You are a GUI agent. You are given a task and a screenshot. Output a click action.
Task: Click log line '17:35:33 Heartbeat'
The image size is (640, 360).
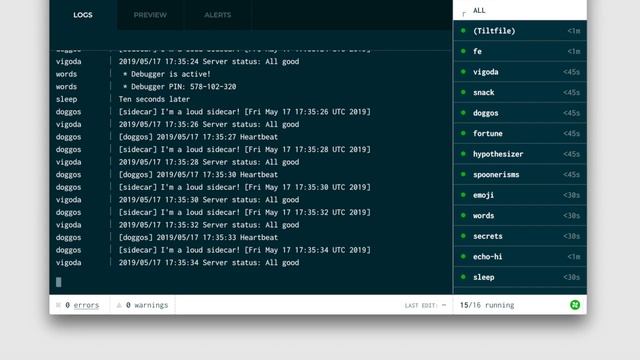point(198,237)
